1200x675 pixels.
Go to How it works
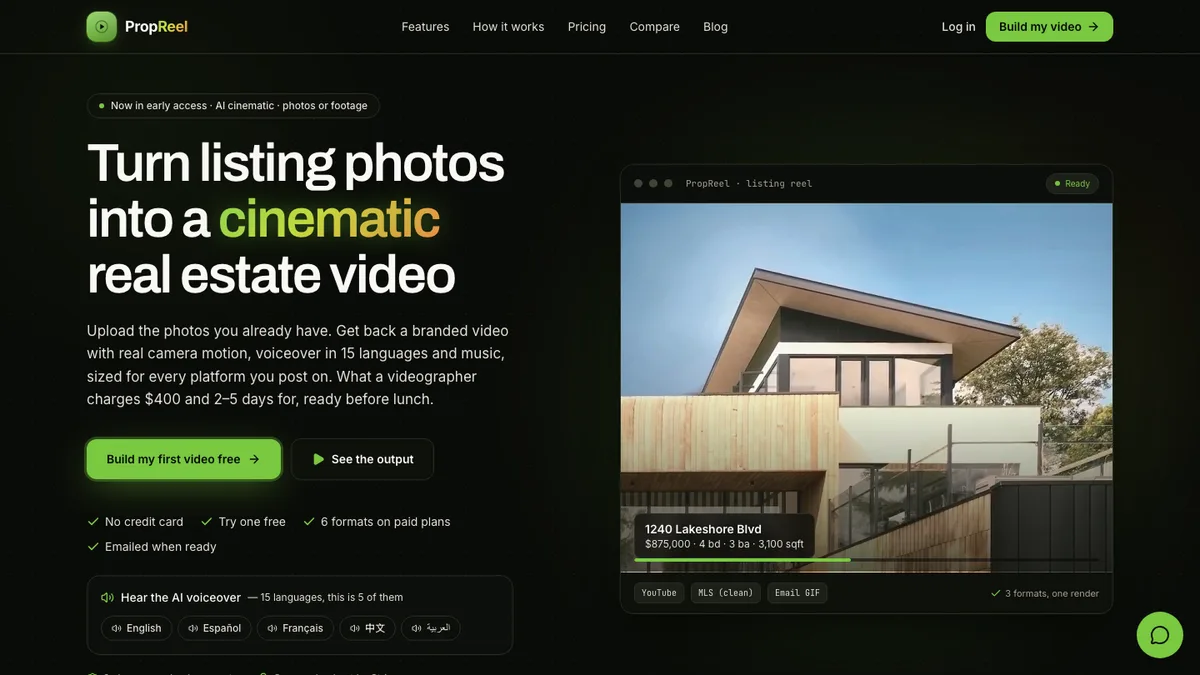(x=508, y=27)
